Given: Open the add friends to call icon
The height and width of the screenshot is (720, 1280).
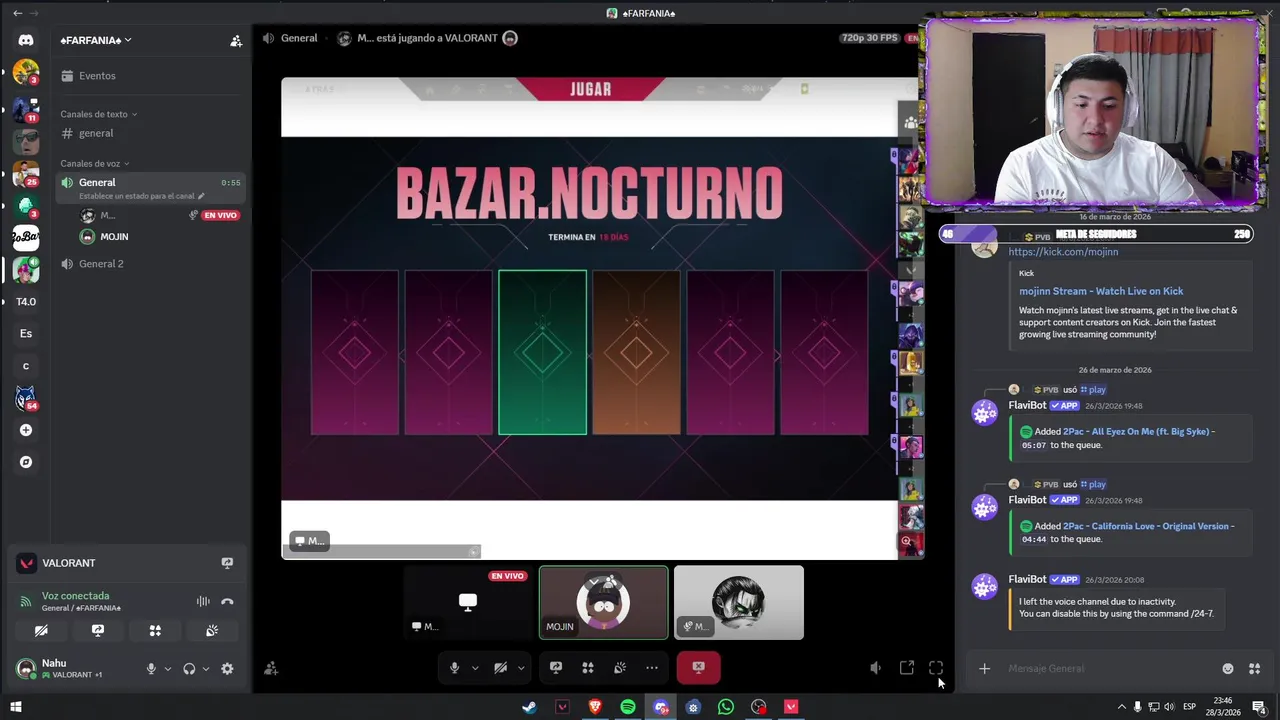Looking at the screenshot, I should tap(270, 668).
